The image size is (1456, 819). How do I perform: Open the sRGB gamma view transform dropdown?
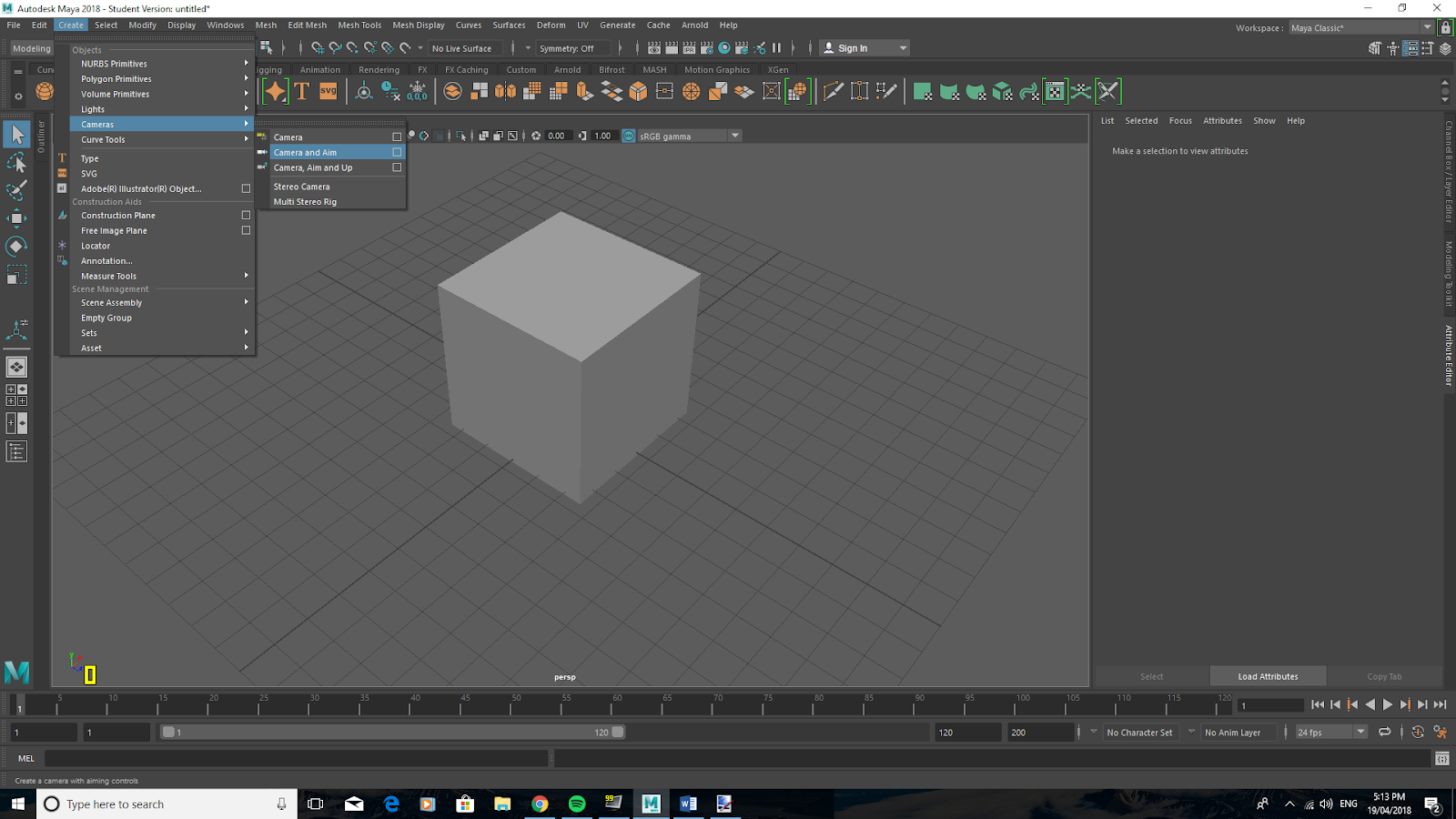(734, 136)
